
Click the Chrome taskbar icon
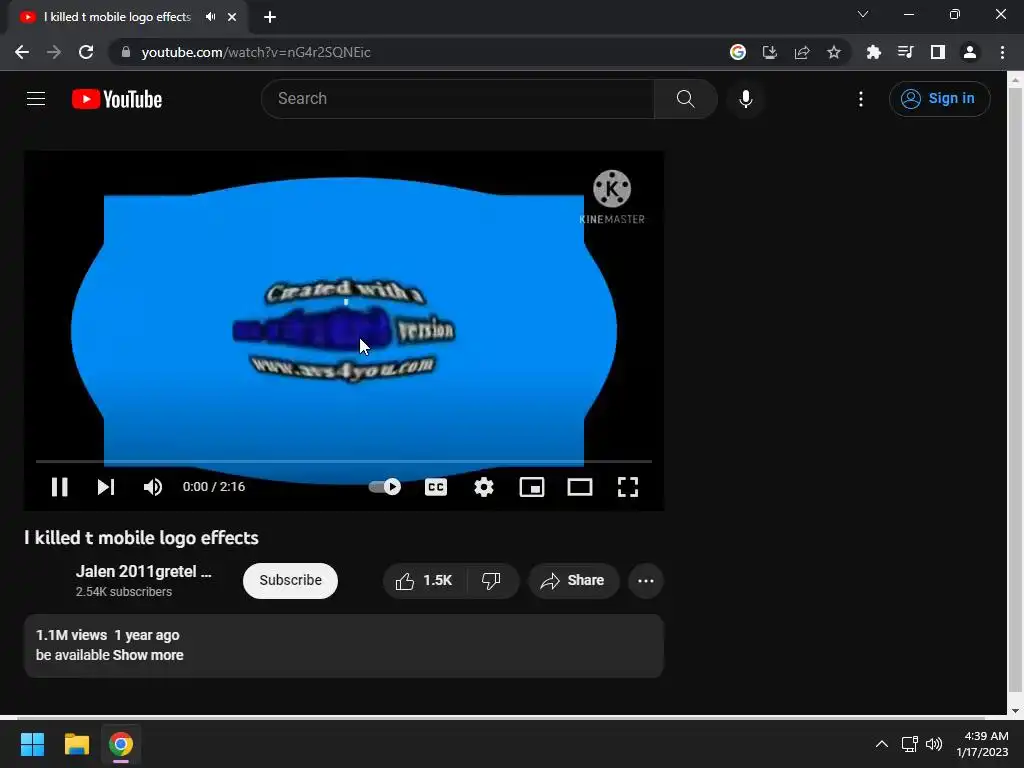click(121, 744)
